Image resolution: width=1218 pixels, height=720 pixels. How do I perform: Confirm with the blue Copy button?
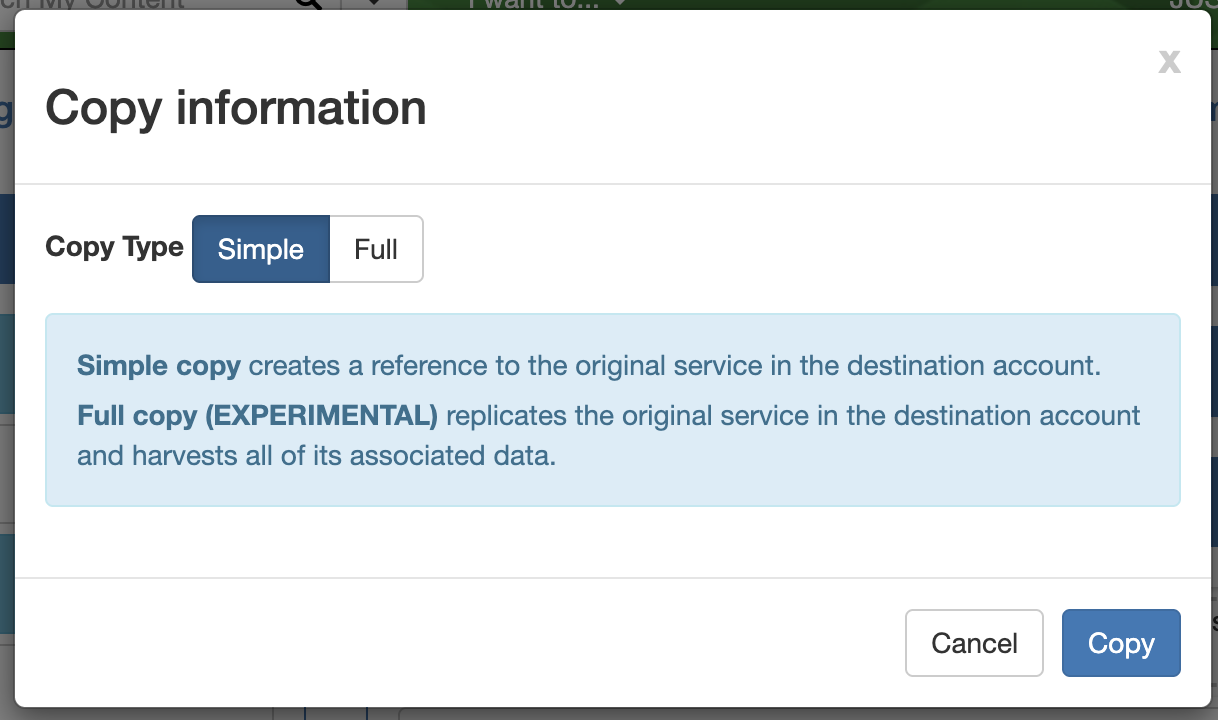point(1121,643)
